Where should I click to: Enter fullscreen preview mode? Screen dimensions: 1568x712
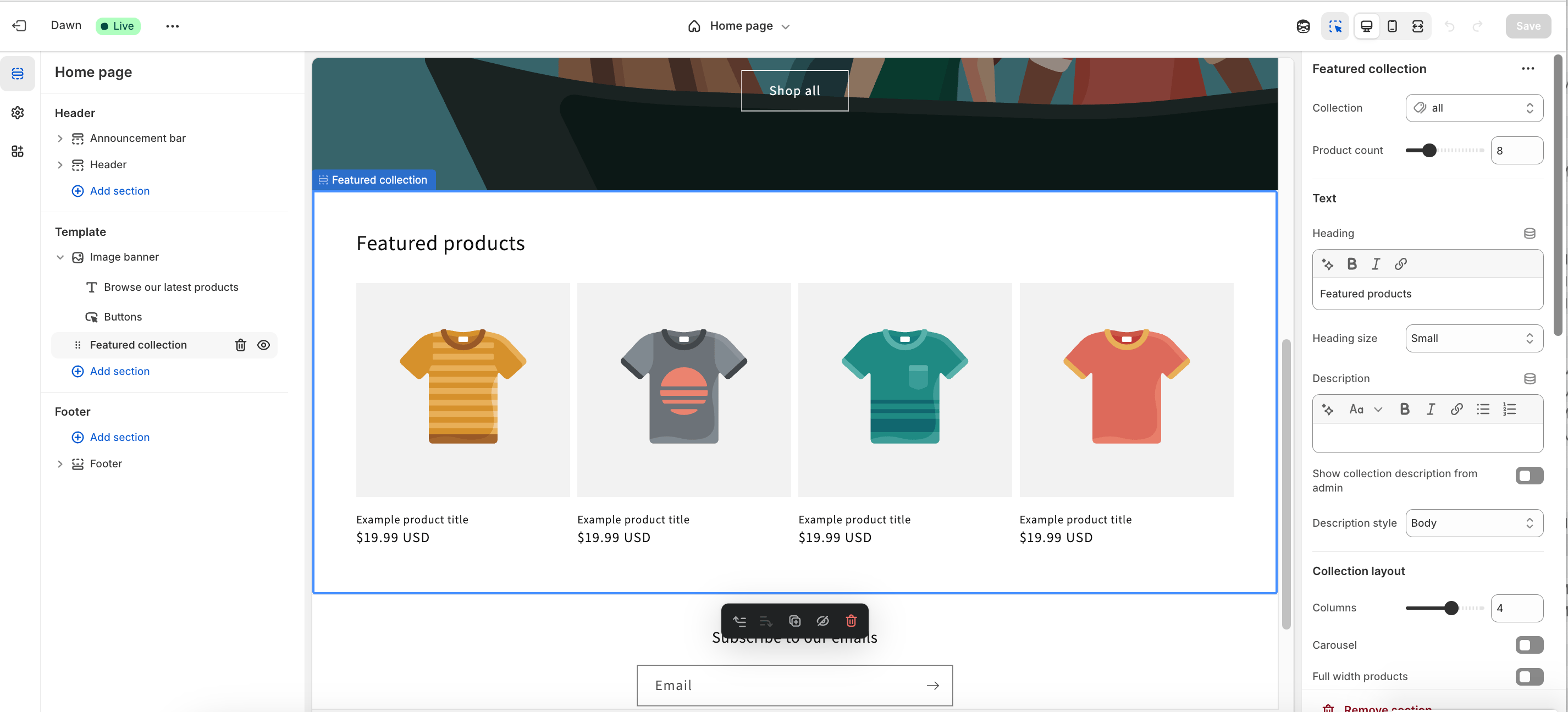[x=1418, y=25]
